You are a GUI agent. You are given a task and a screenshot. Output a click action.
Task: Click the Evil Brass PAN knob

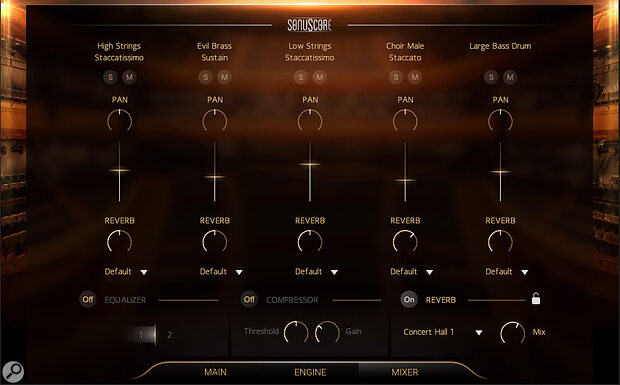pos(215,121)
